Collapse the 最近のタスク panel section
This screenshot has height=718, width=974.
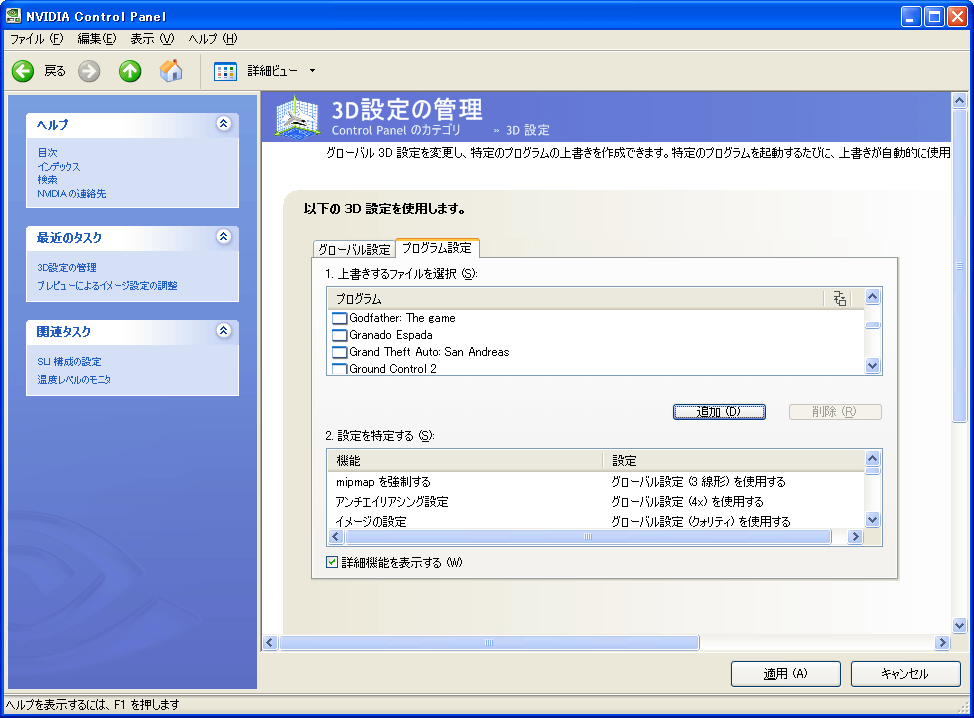click(223, 237)
